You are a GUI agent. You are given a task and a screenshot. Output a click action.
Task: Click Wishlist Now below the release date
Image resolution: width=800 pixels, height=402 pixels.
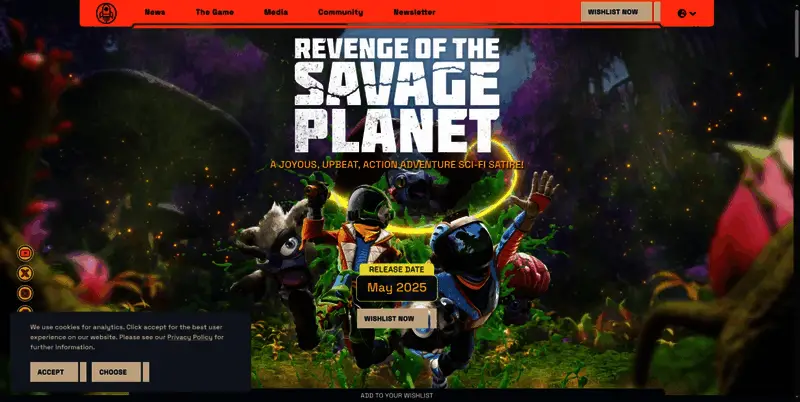[x=394, y=319]
